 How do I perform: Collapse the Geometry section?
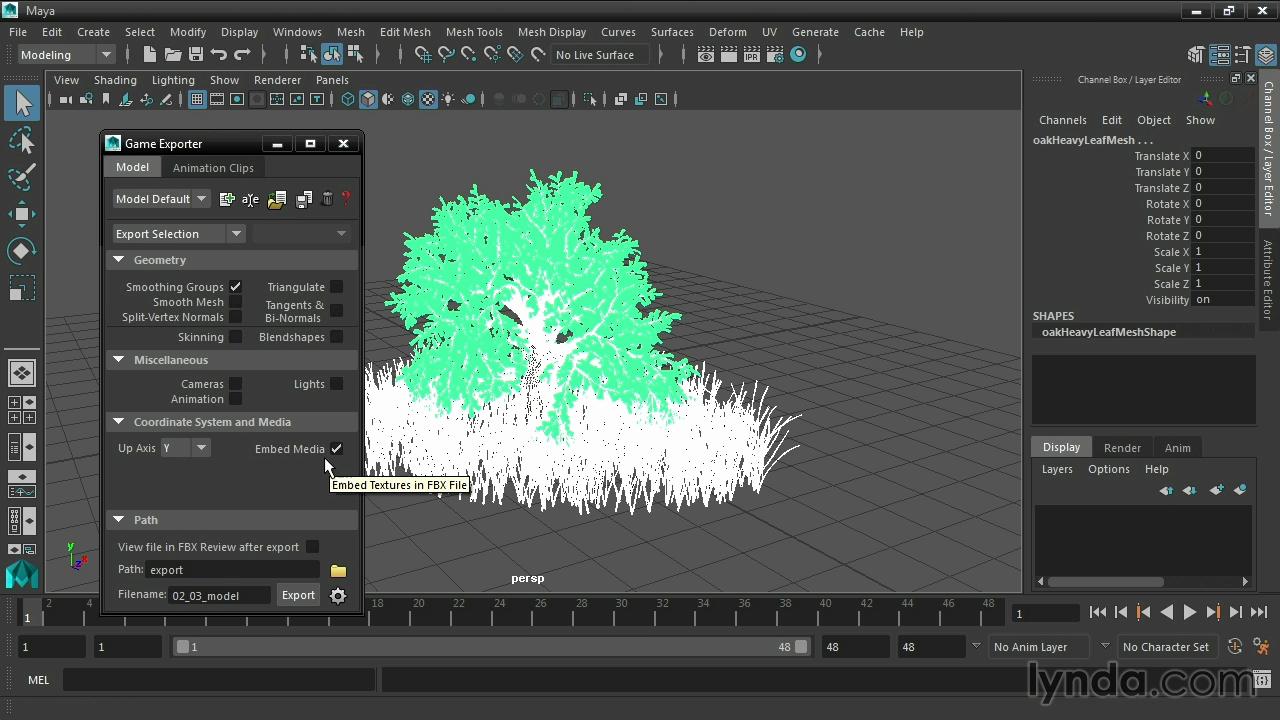point(119,260)
